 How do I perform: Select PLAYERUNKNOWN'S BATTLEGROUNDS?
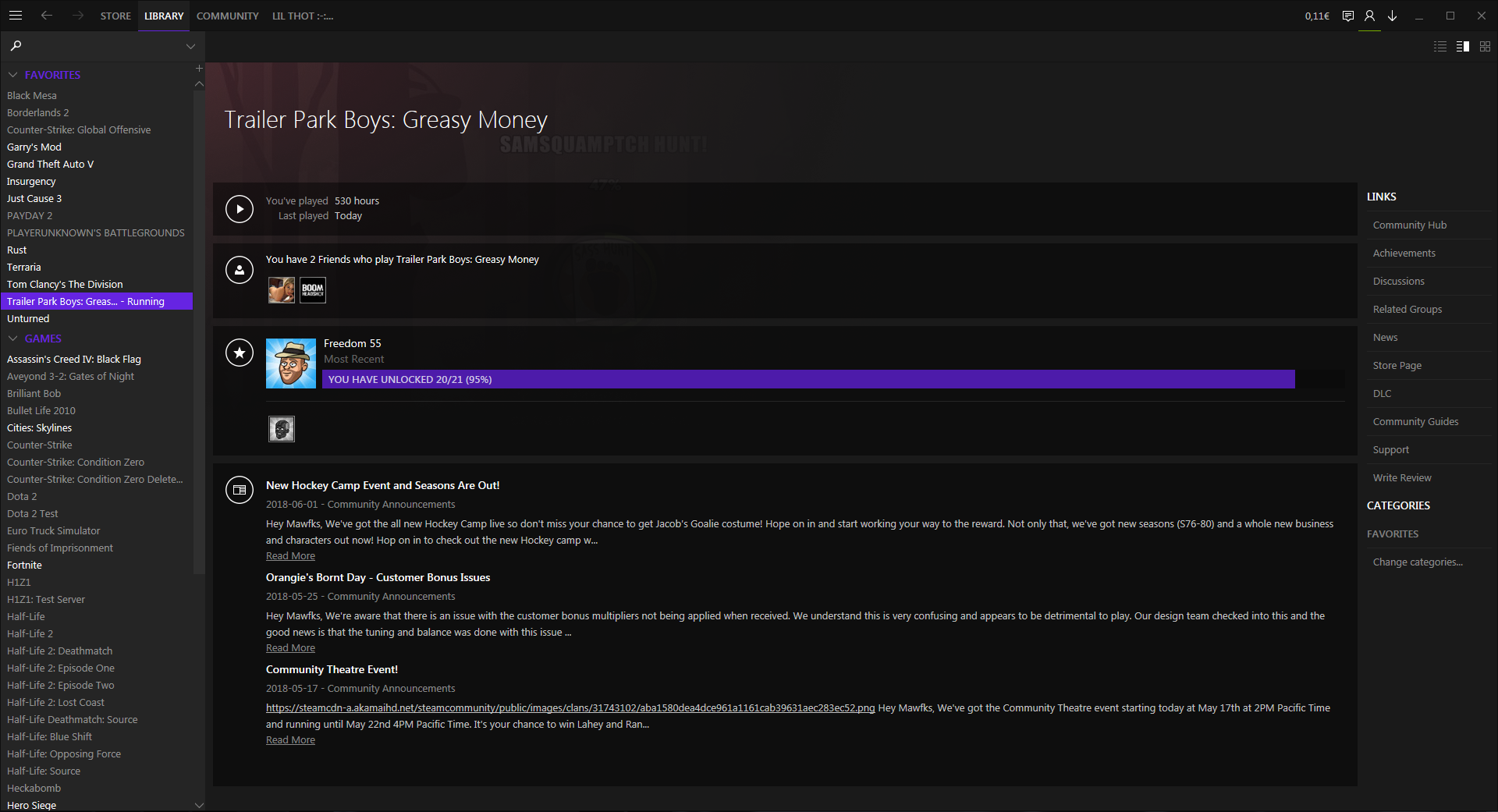tap(97, 232)
